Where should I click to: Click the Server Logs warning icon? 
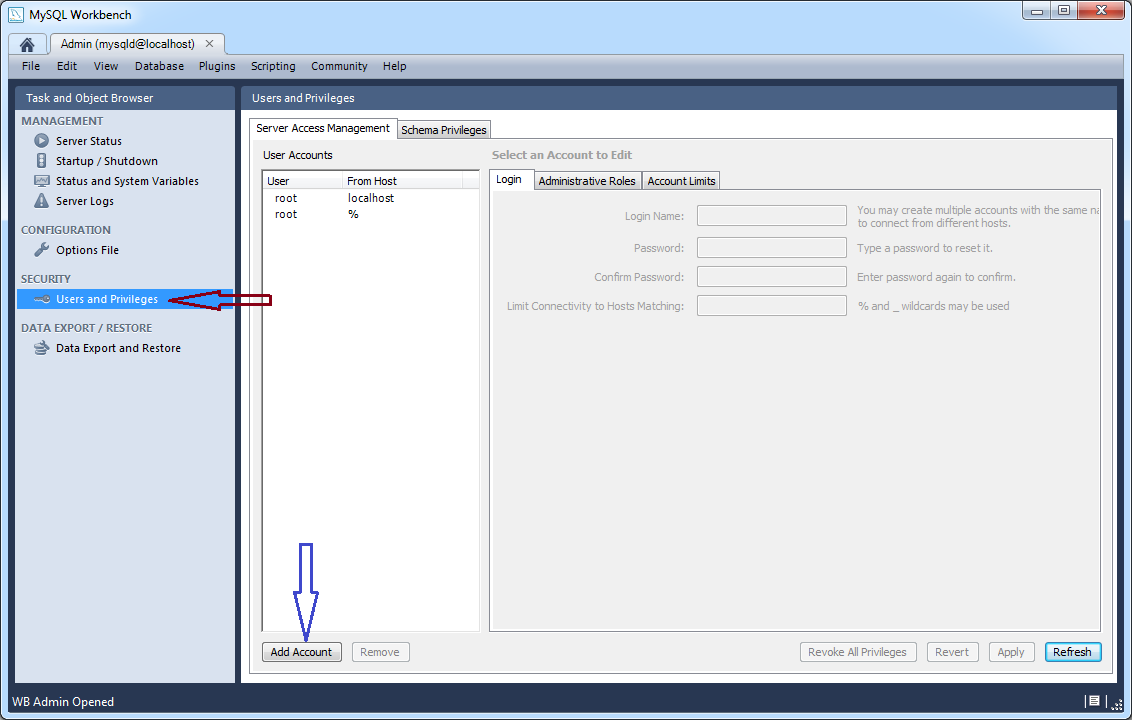(42, 201)
